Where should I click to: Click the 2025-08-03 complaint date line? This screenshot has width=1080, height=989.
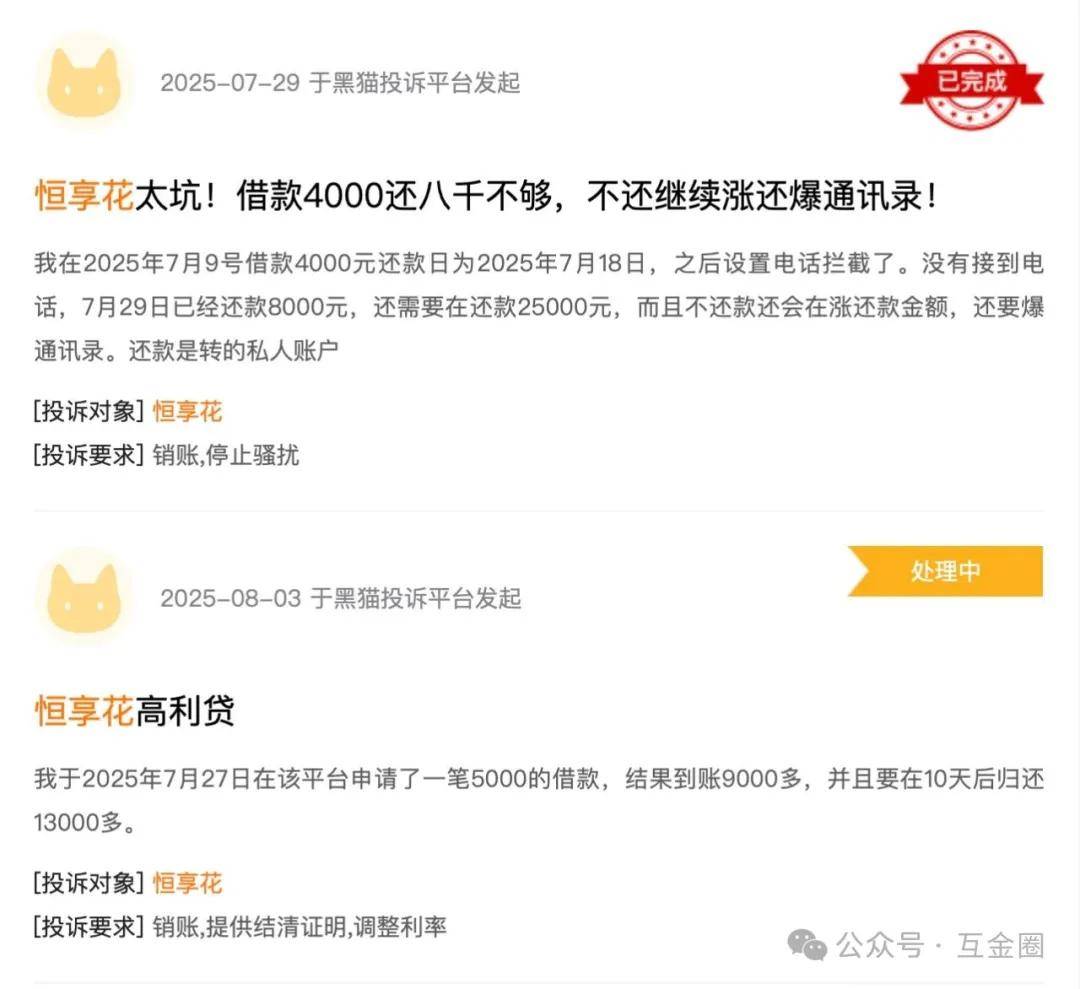tap(340, 598)
